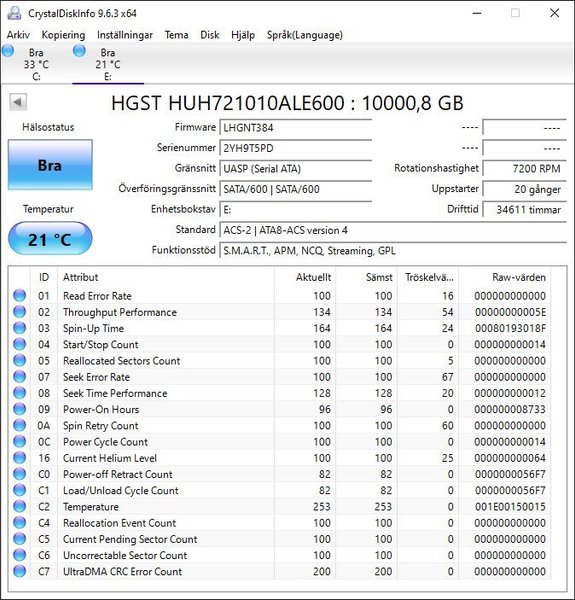Click the Aktuellt column header
The width and height of the screenshot is (575, 600).
[x=305, y=277]
